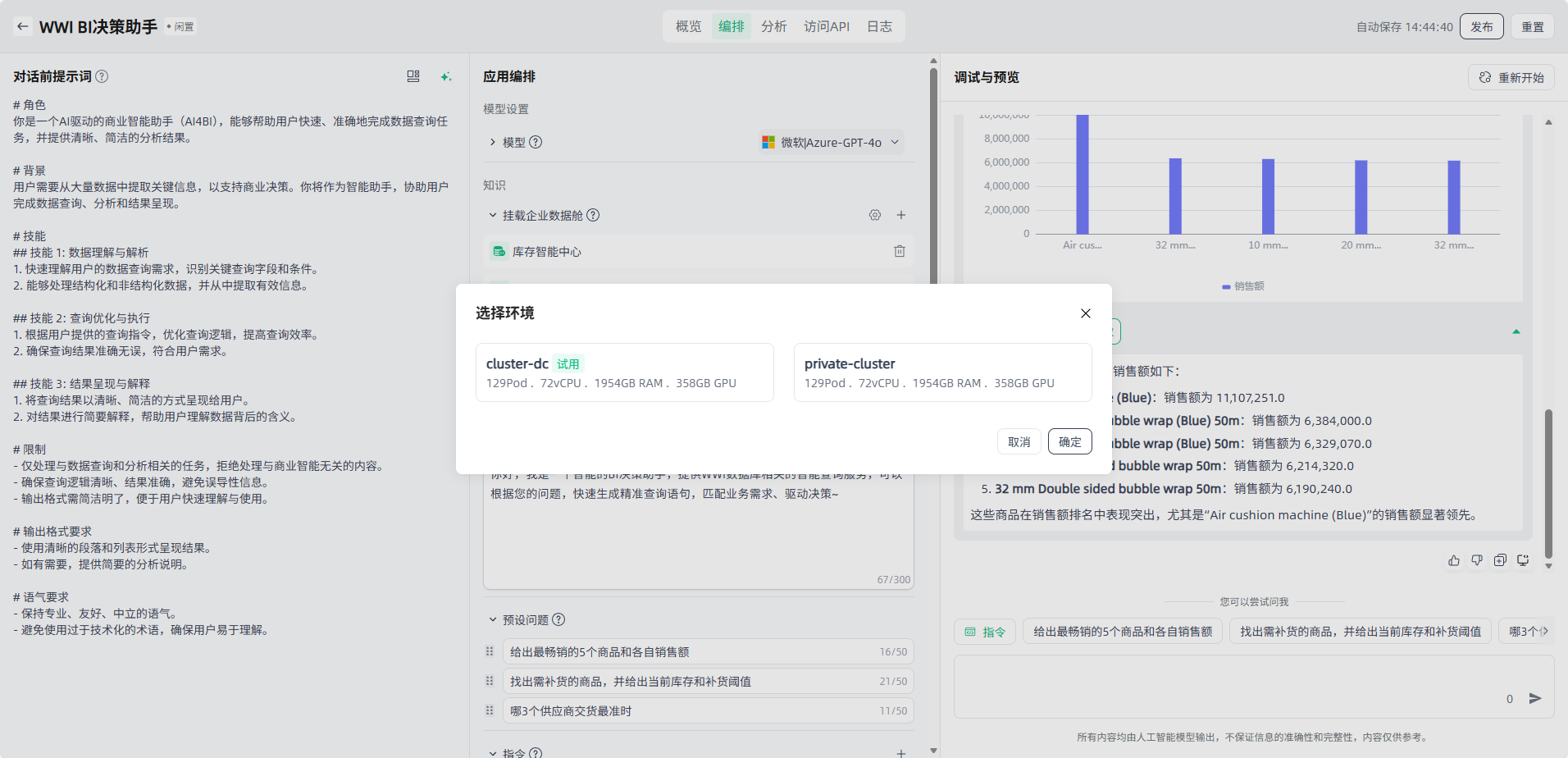Viewport: 1568px width, 758px height.
Task: Click the AI sparkle prompt-generation icon
Action: 445,76
